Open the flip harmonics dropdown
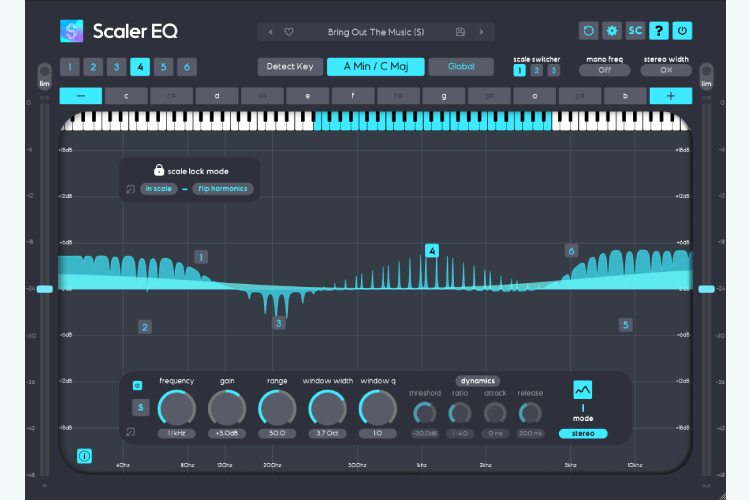750x500 pixels. point(223,189)
